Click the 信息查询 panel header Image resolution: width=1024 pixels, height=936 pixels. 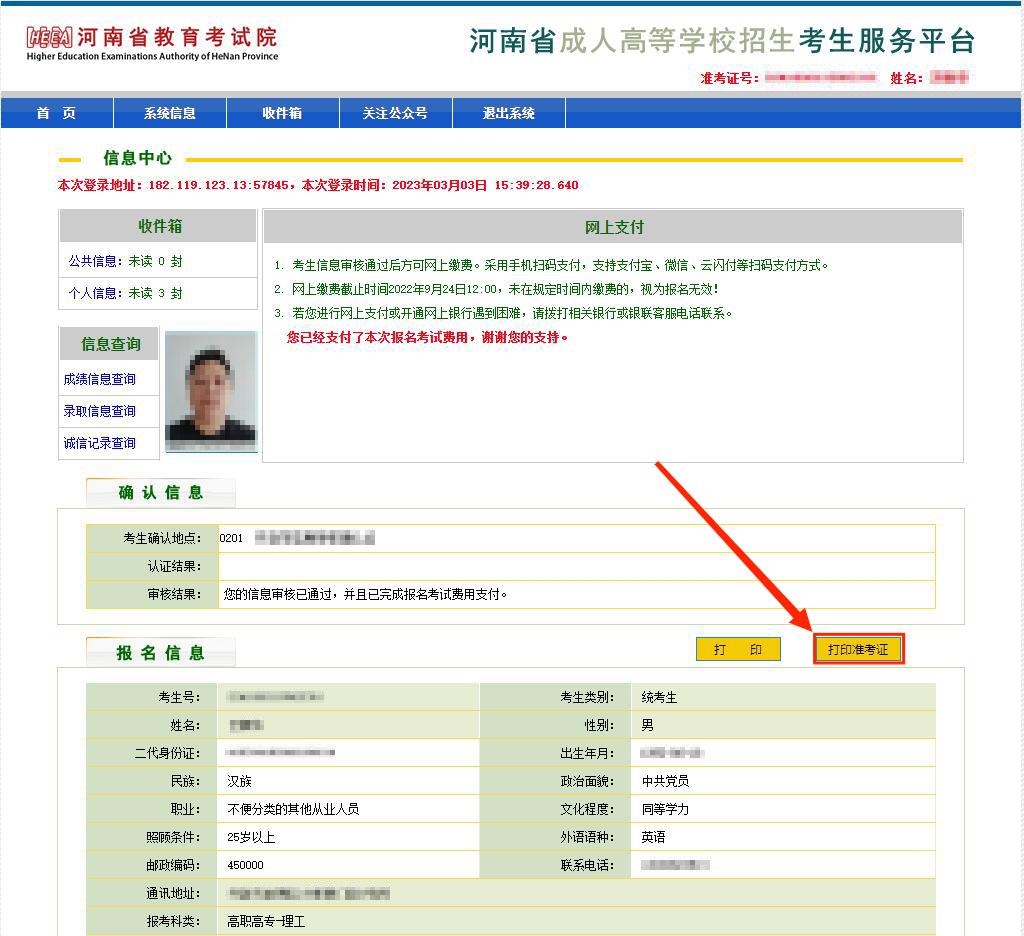coord(110,344)
